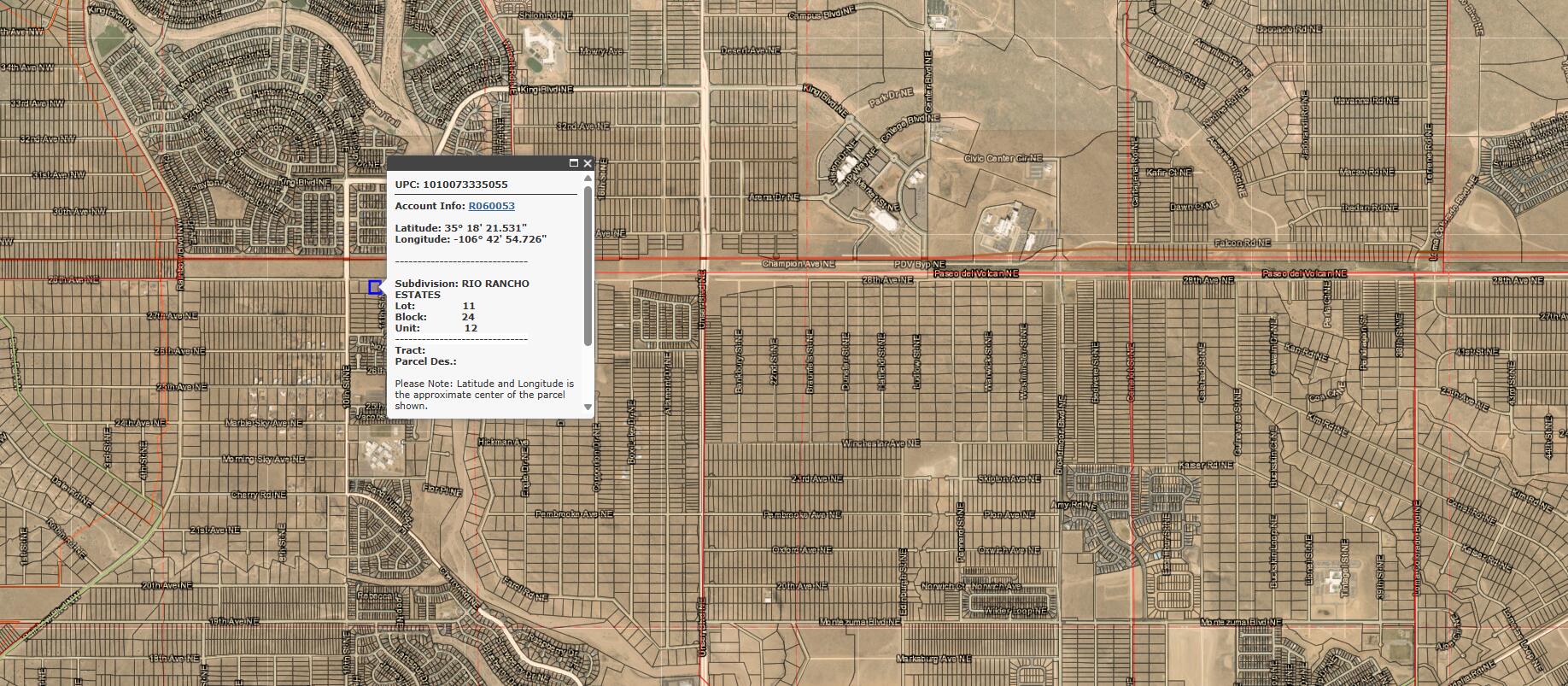The image size is (1568, 686).
Task: Click the Skipton Ave NE street label
Action: pos(1006,478)
